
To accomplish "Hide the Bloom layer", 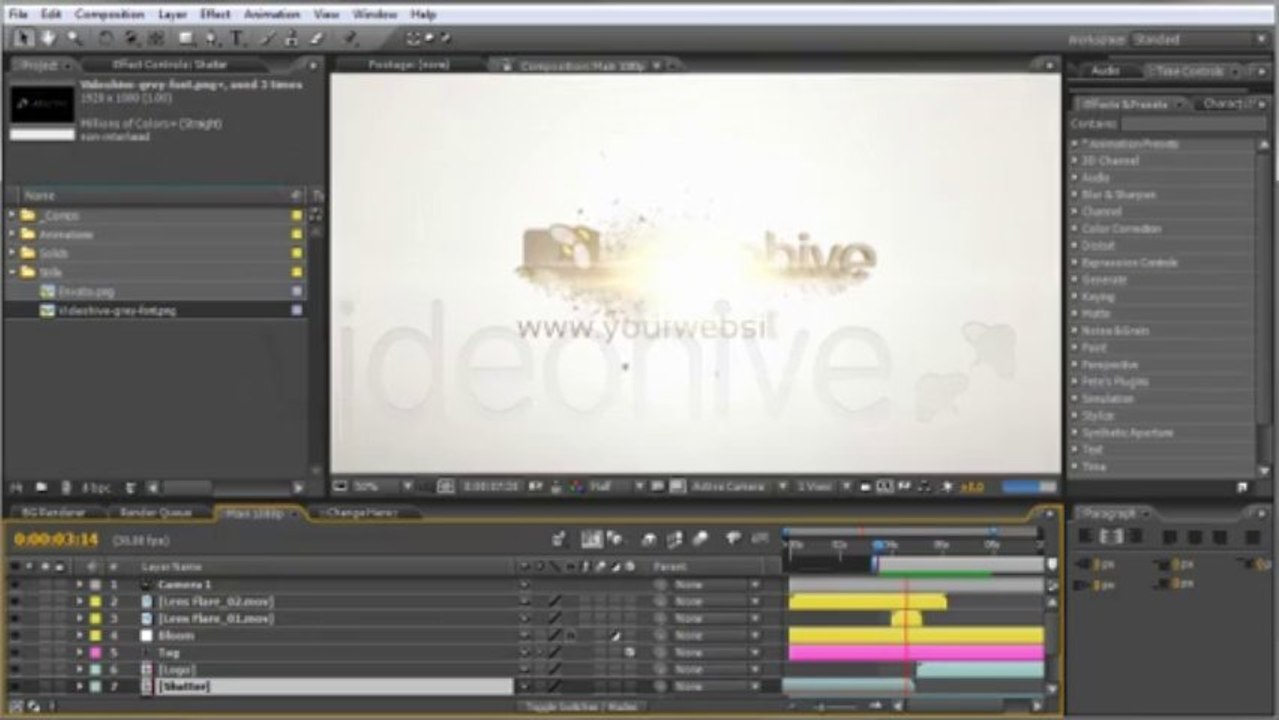I will (x=14, y=635).
